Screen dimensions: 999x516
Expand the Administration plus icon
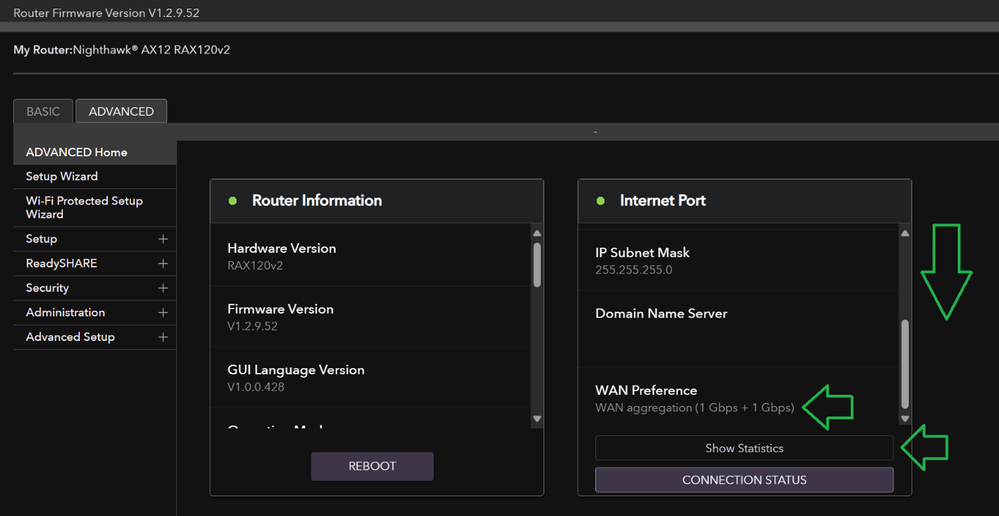tap(163, 313)
